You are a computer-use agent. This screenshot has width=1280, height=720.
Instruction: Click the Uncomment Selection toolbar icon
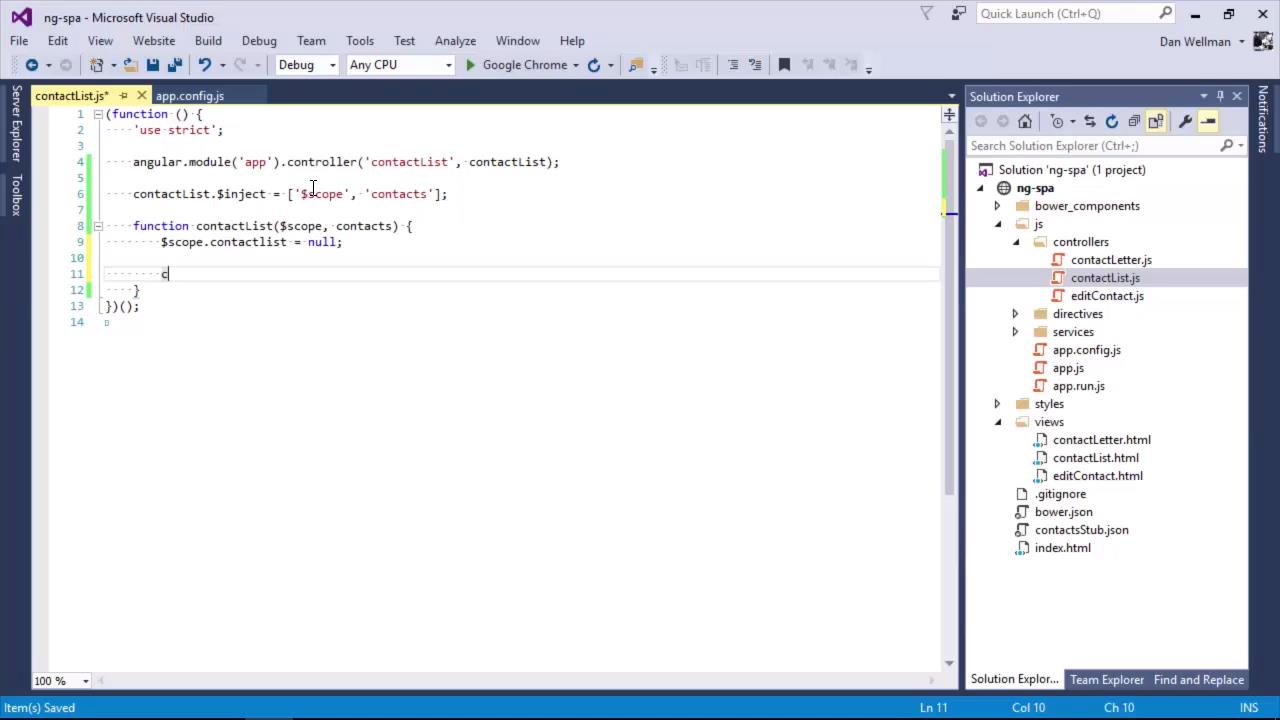pos(755,65)
